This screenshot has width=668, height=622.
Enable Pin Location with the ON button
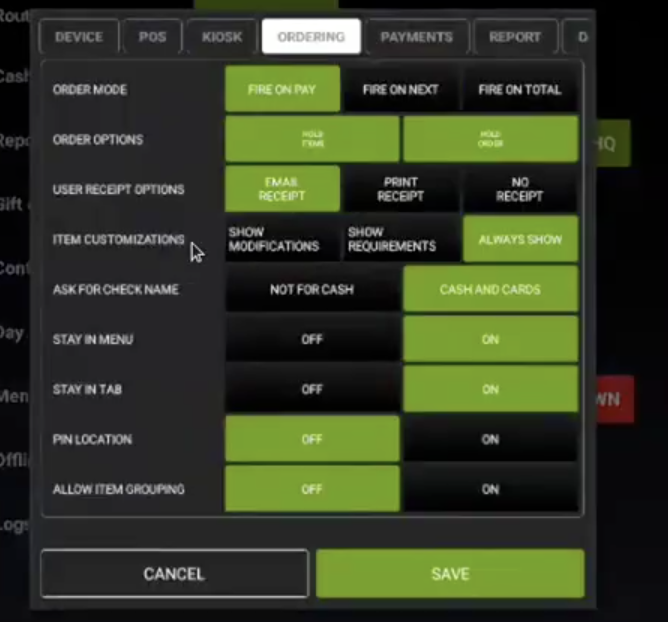click(491, 439)
